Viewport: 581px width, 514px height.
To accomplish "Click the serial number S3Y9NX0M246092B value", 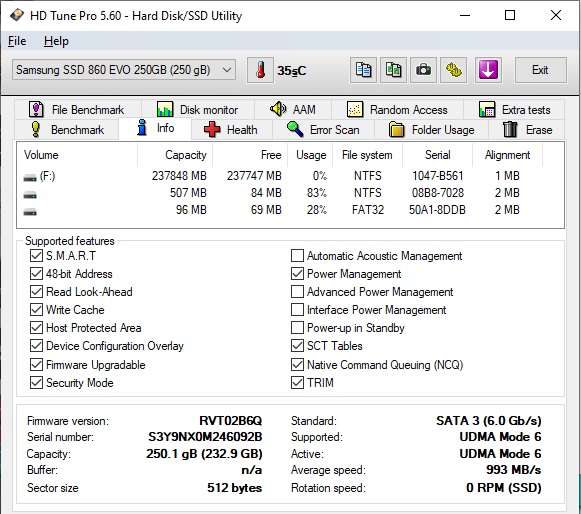I will coord(205,437).
